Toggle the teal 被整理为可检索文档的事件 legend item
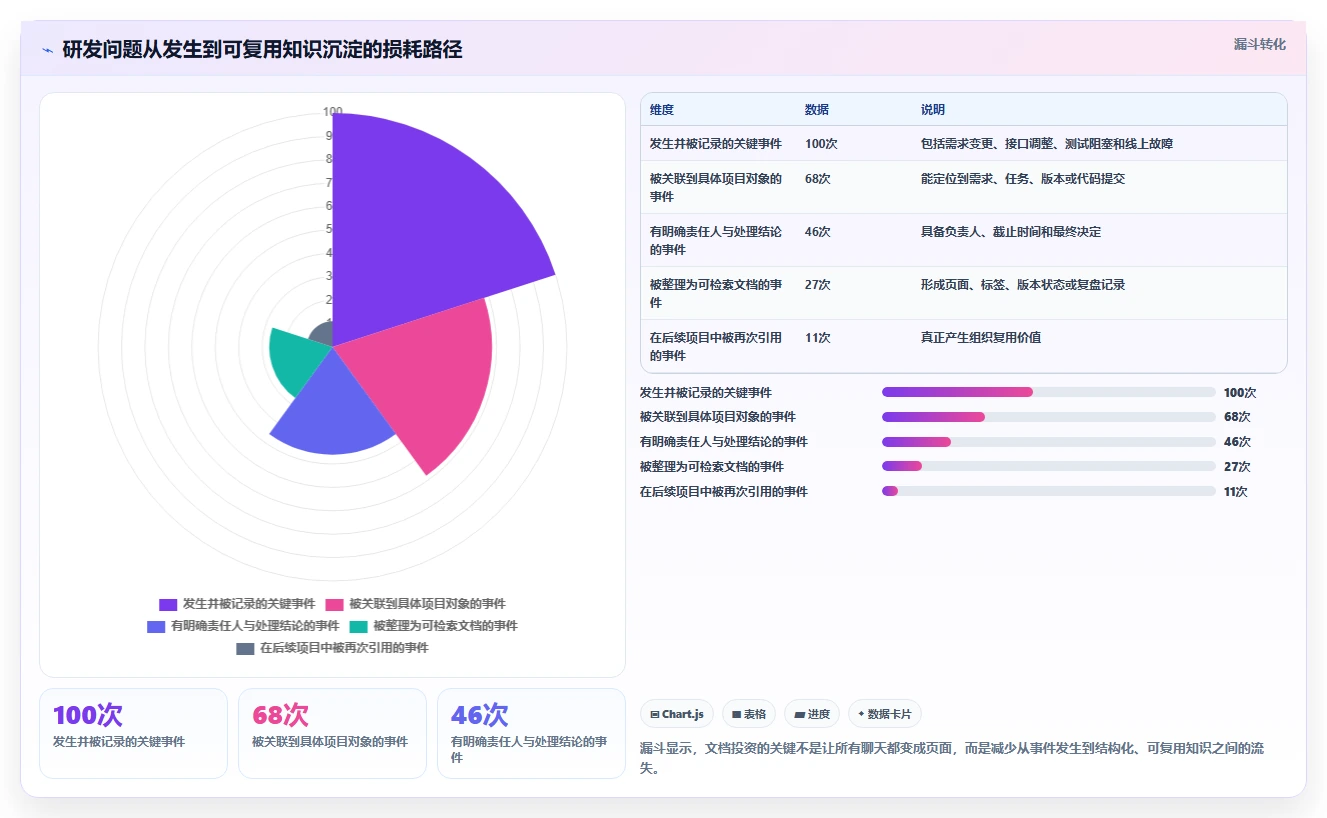Viewport: 1327px width, 818px height. [433, 626]
